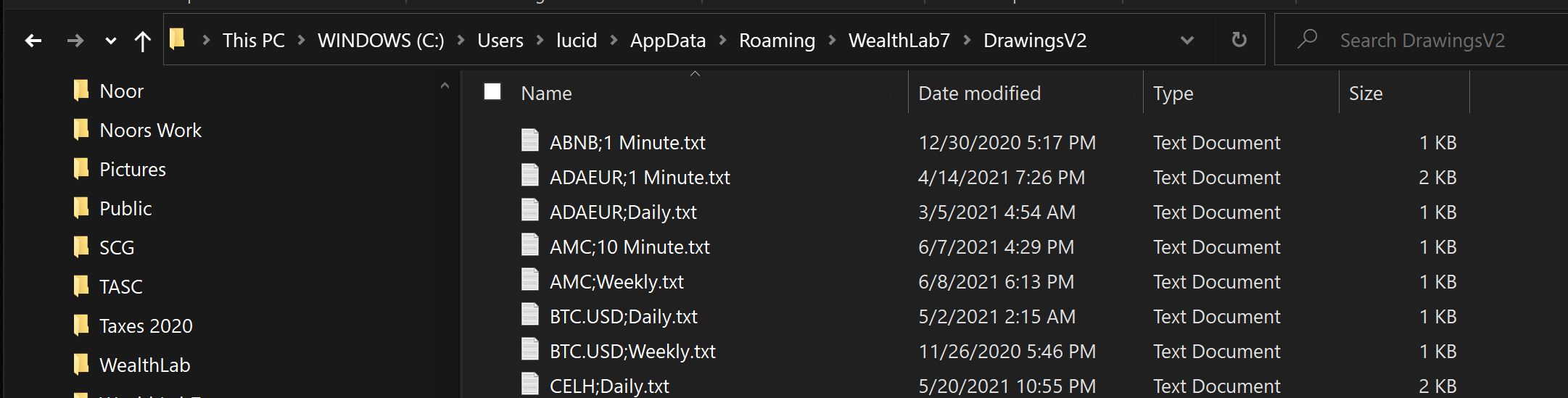Viewport: 1568px width, 398px height.
Task: Expand the chevron after Roaming breadcrumb
Action: click(832, 41)
